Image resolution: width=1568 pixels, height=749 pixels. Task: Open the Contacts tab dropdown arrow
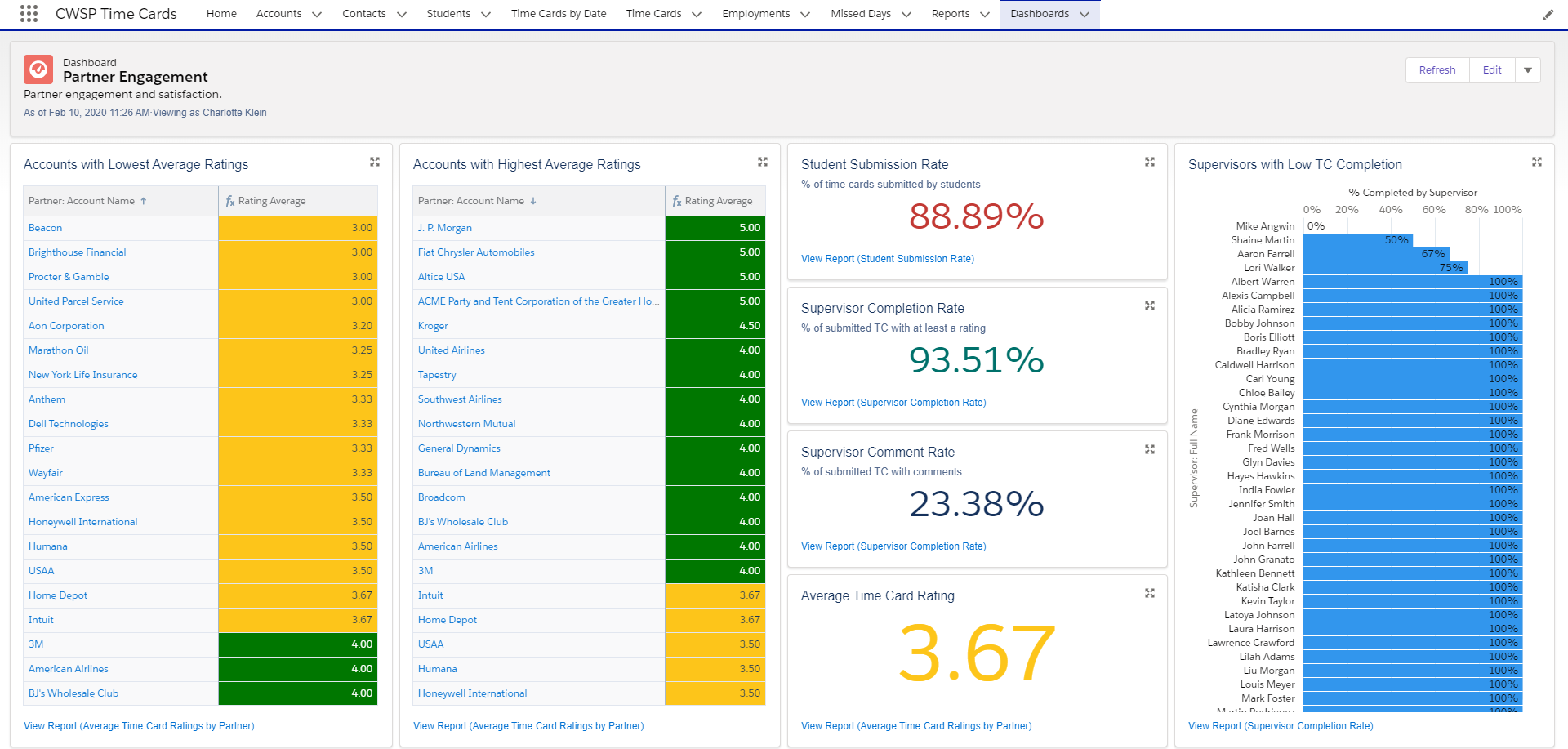401,15
